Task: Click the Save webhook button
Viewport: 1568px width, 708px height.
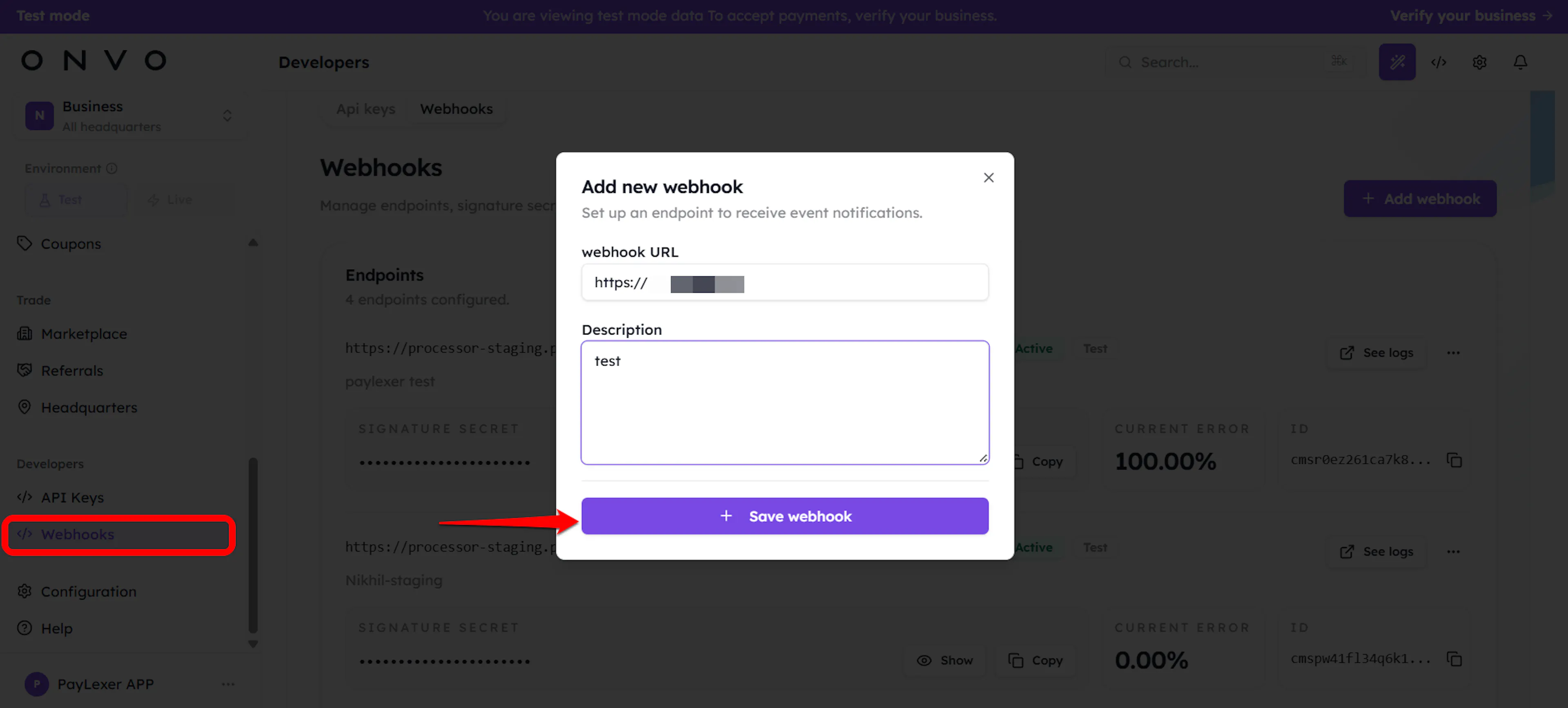Action: point(784,516)
